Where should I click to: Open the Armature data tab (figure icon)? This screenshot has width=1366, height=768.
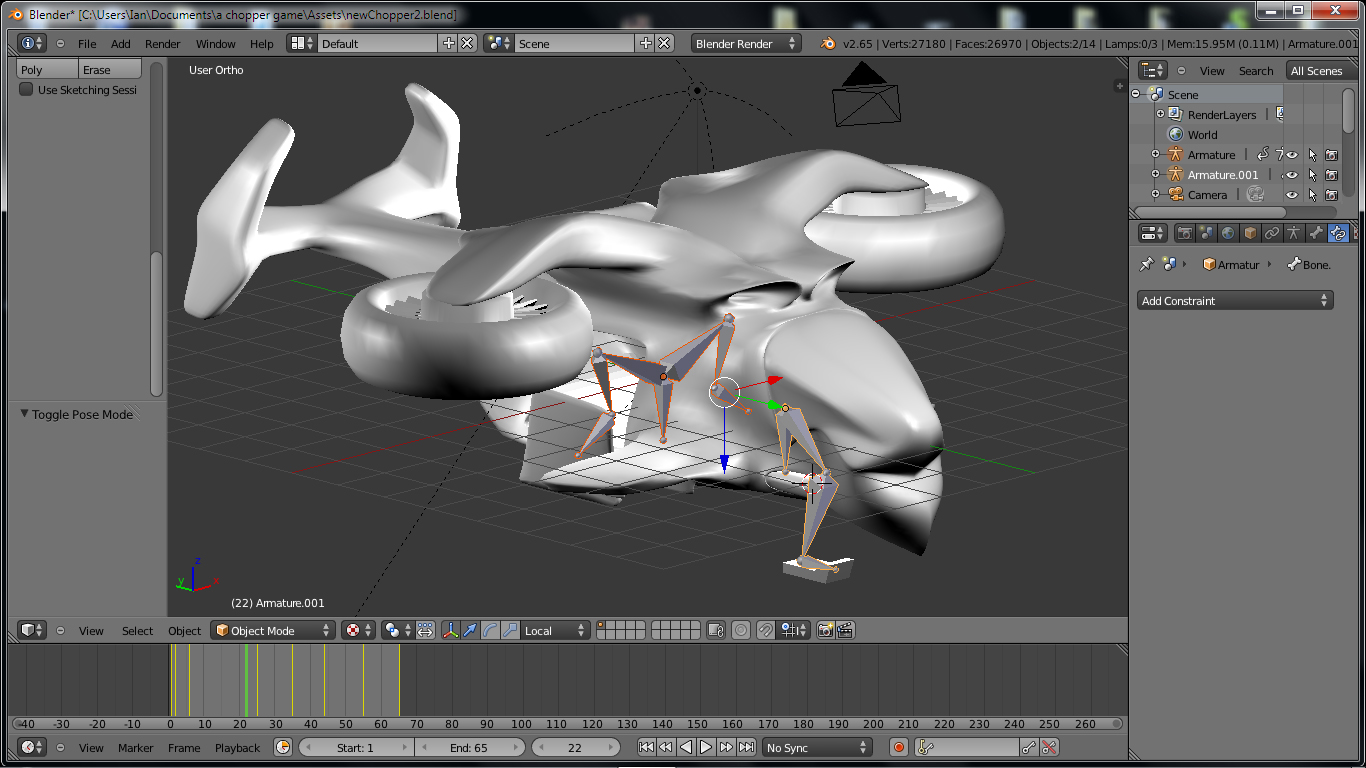tap(1294, 233)
